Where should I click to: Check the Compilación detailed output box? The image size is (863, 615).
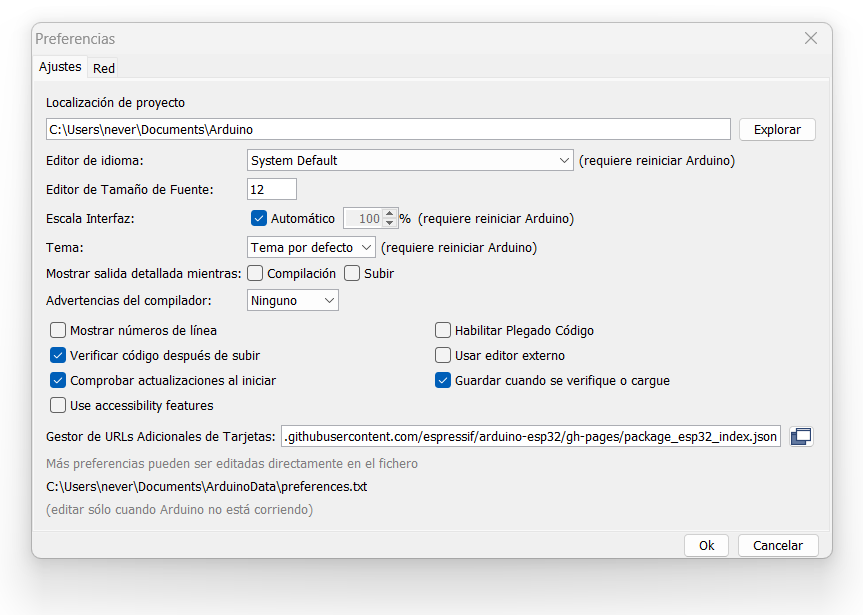pyautogui.click(x=255, y=274)
